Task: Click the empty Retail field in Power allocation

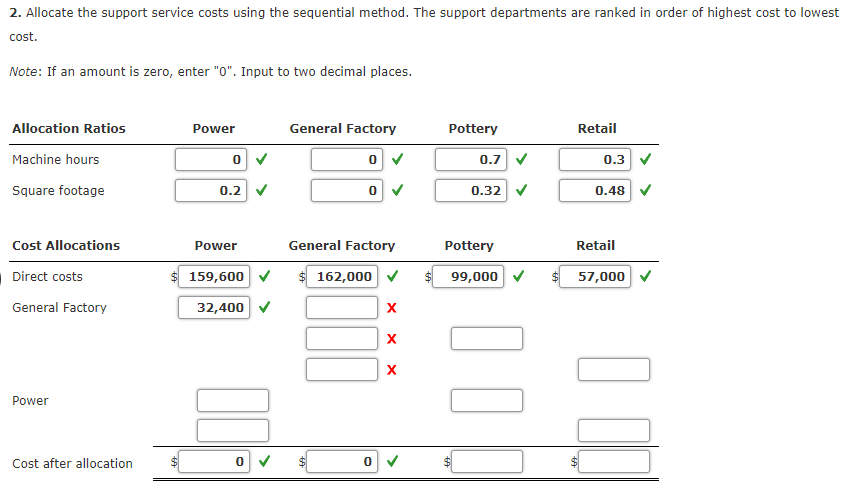Action: click(614, 431)
